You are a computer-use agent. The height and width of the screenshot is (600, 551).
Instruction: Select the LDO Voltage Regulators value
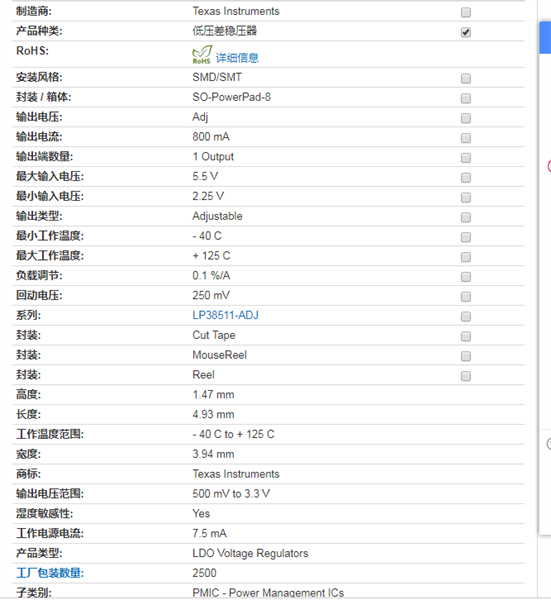(250, 553)
